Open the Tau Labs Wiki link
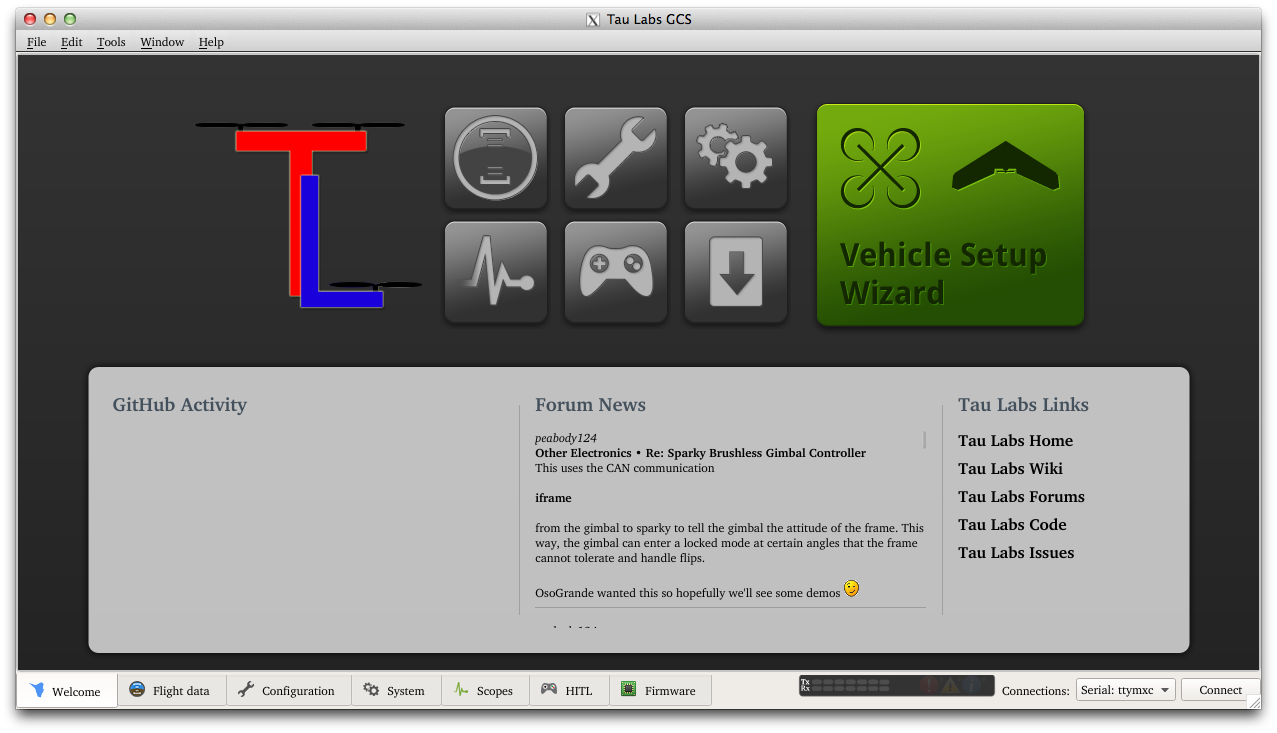This screenshot has height=733, width=1277. (x=1010, y=469)
